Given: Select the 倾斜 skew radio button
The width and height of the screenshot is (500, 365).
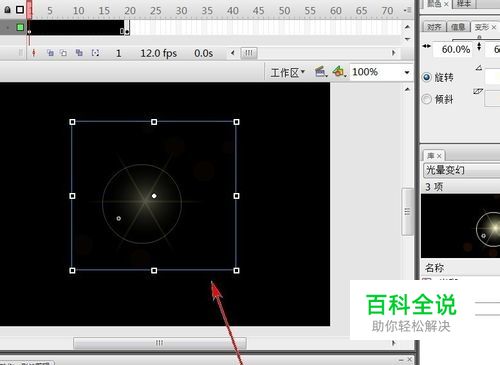Looking at the screenshot, I should (x=427, y=99).
